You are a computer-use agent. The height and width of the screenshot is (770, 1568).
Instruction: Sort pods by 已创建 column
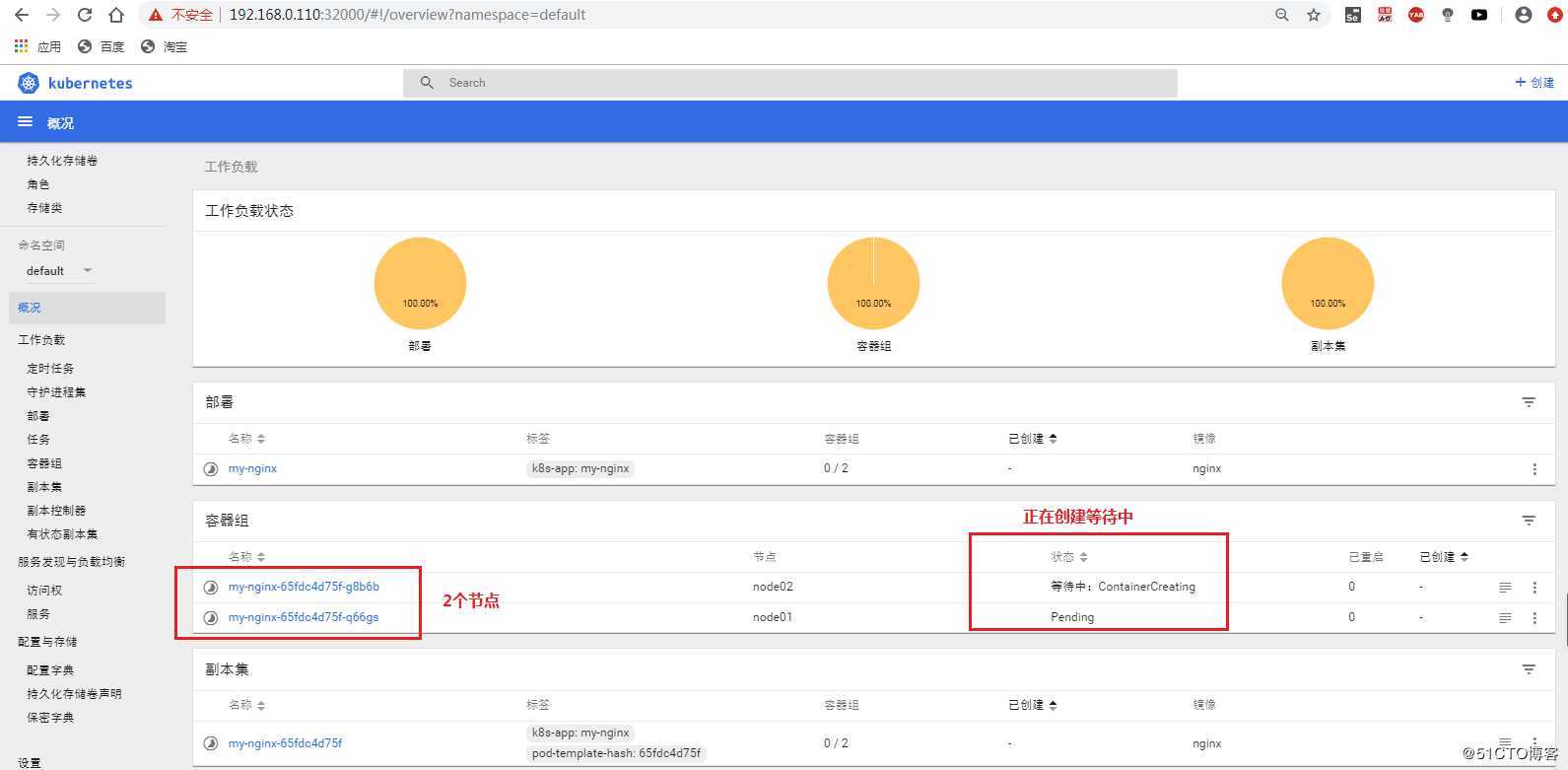point(1444,557)
